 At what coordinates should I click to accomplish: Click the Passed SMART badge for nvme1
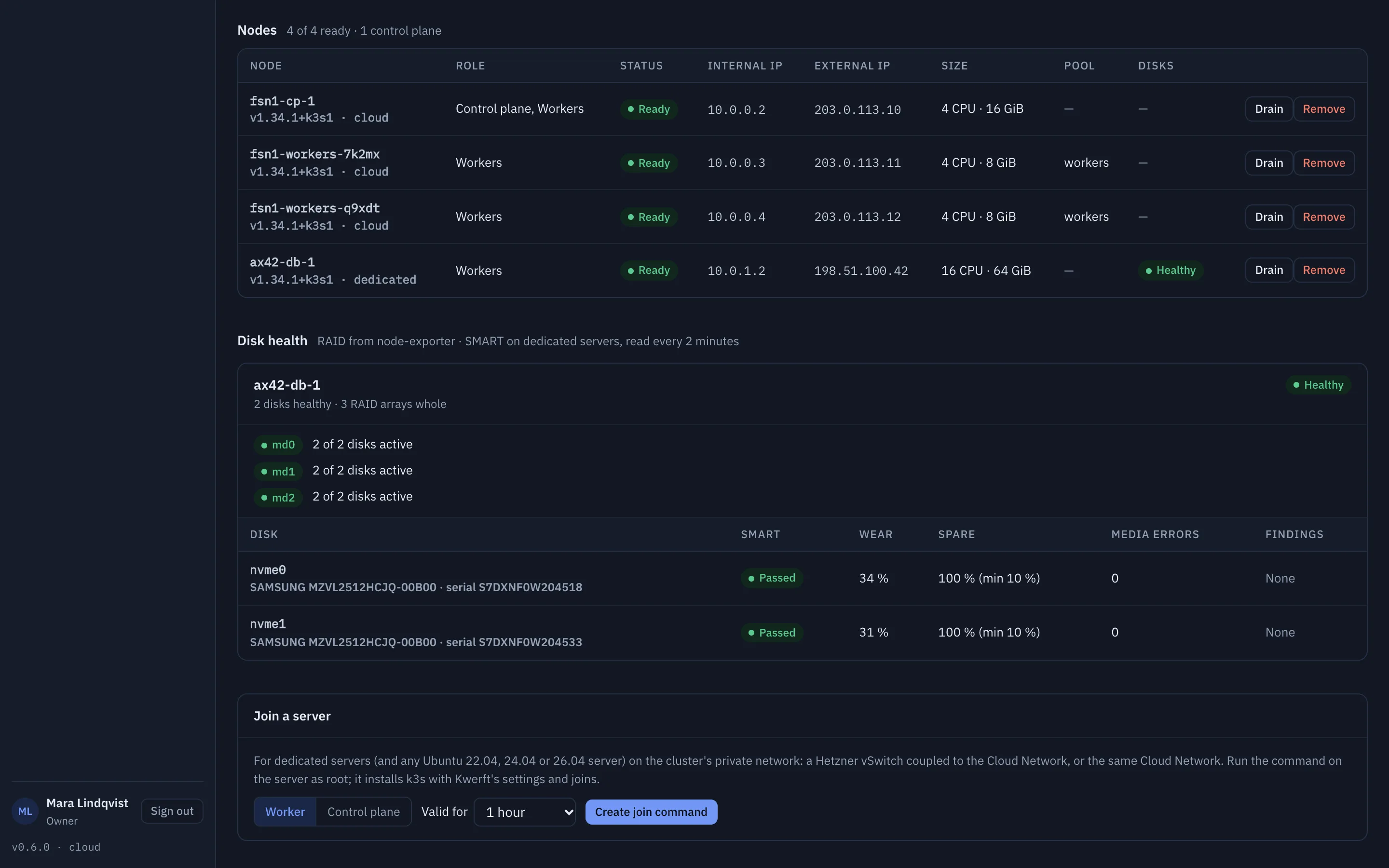(771, 633)
